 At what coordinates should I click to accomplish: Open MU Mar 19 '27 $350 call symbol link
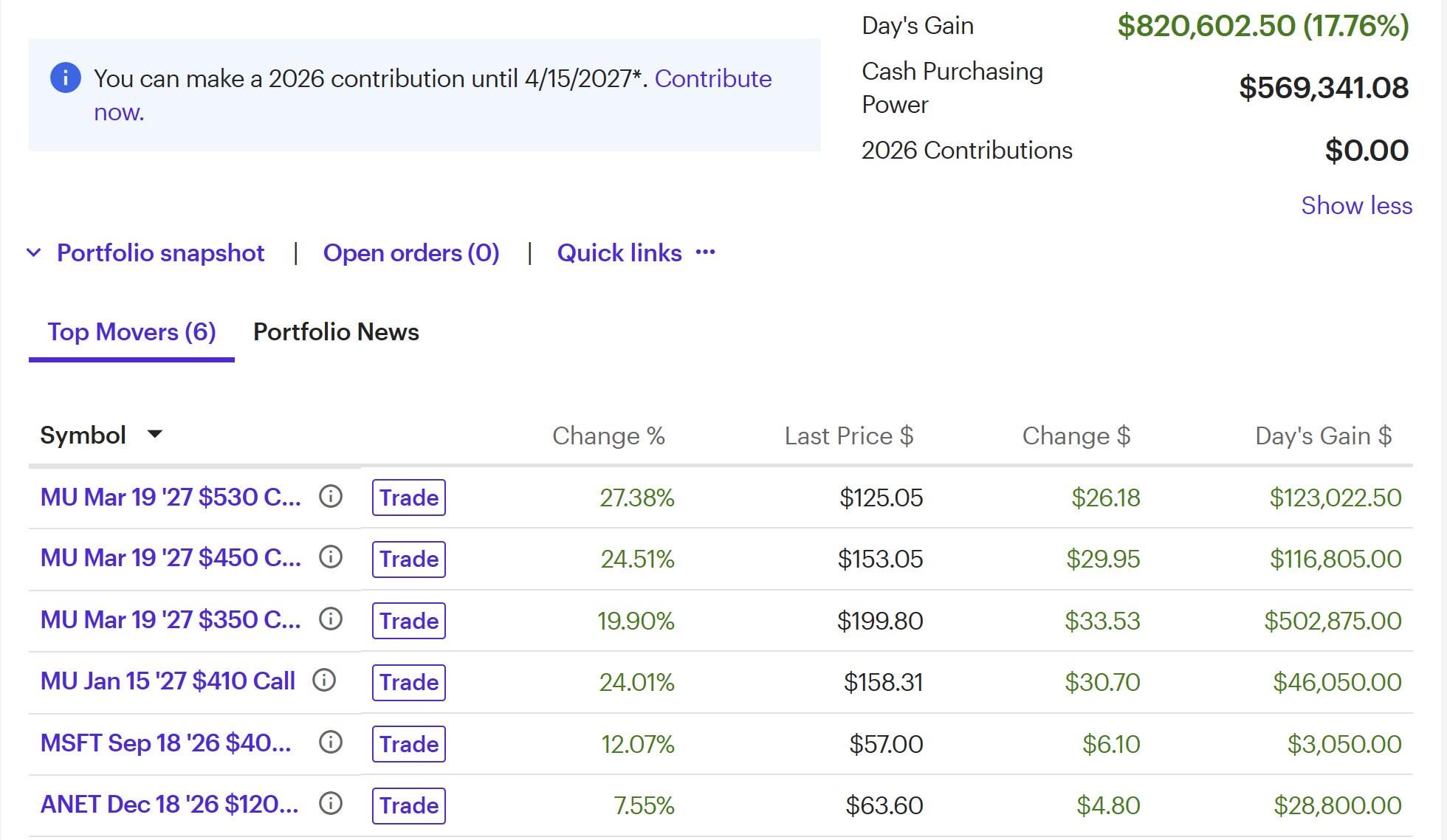click(171, 619)
